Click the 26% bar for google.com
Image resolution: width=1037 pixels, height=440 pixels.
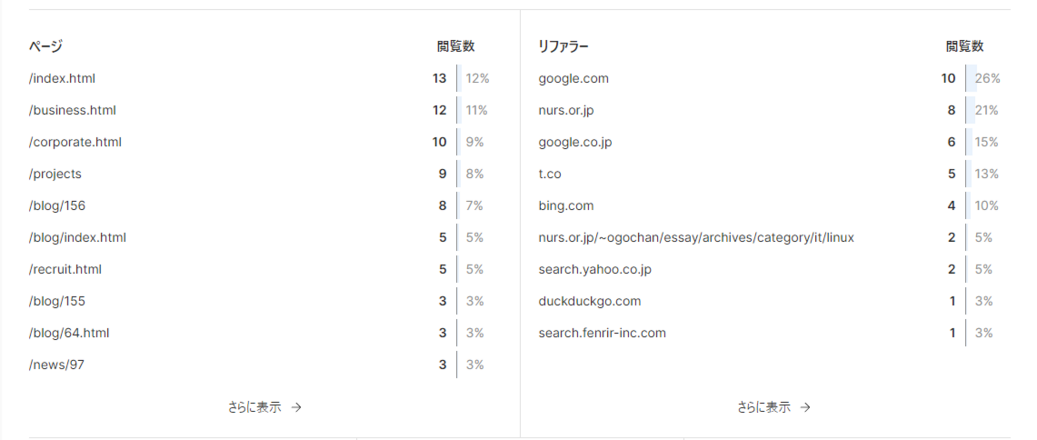(971, 79)
